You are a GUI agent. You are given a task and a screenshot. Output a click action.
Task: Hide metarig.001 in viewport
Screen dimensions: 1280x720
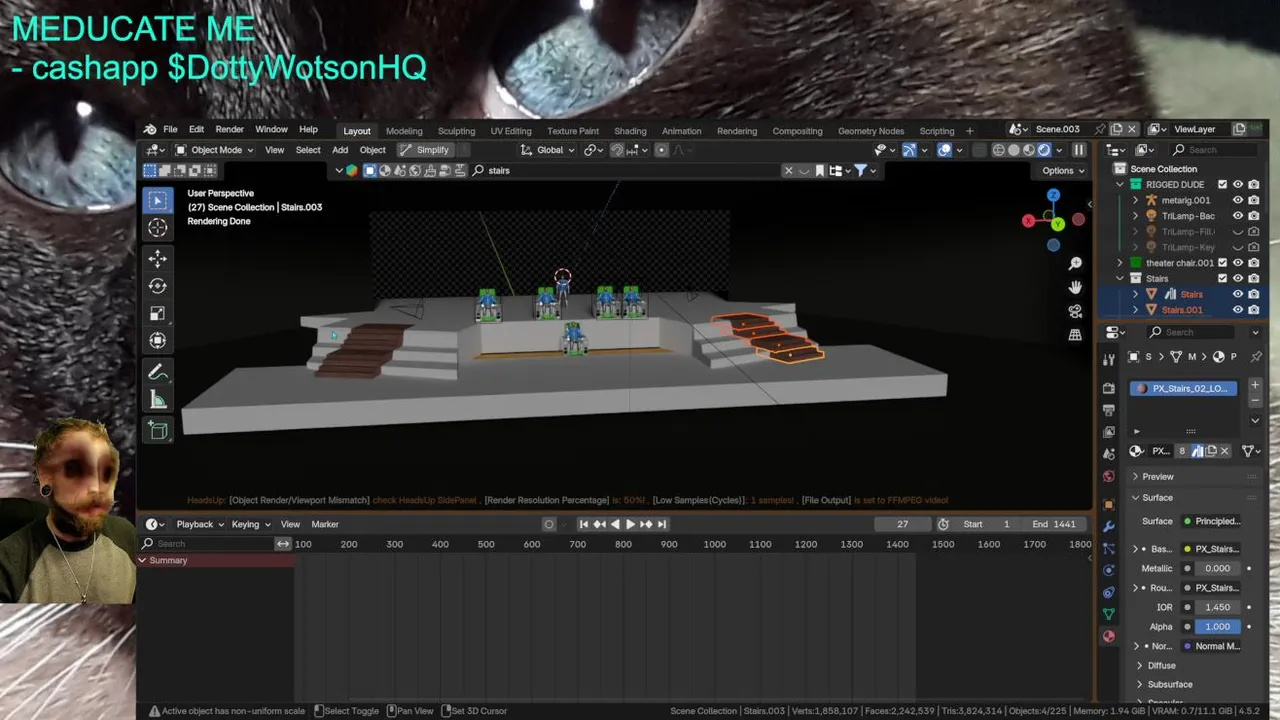[x=1238, y=200]
